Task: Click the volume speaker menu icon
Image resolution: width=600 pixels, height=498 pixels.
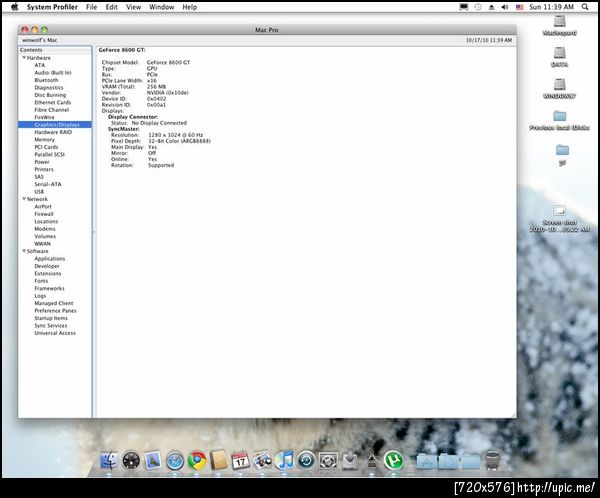Action: (505, 7)
